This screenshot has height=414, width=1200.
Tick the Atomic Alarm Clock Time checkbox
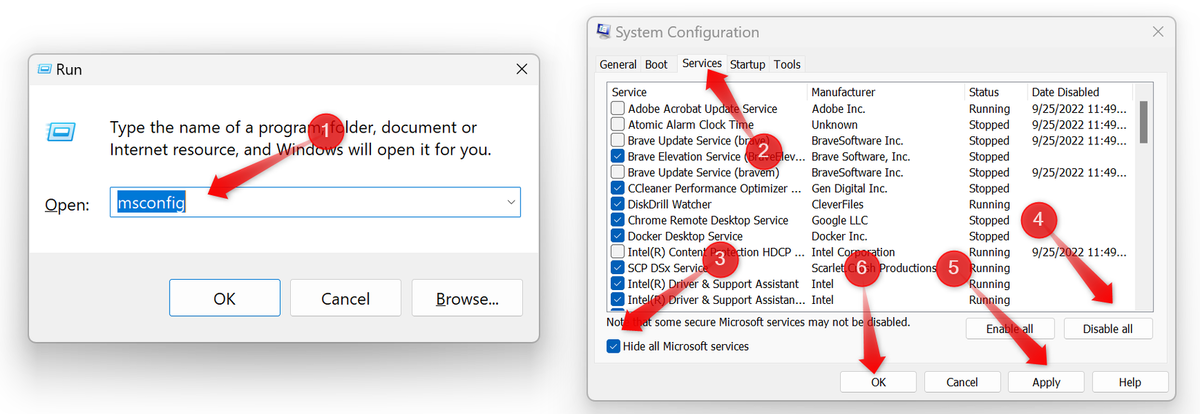click(x=618, y=124)
